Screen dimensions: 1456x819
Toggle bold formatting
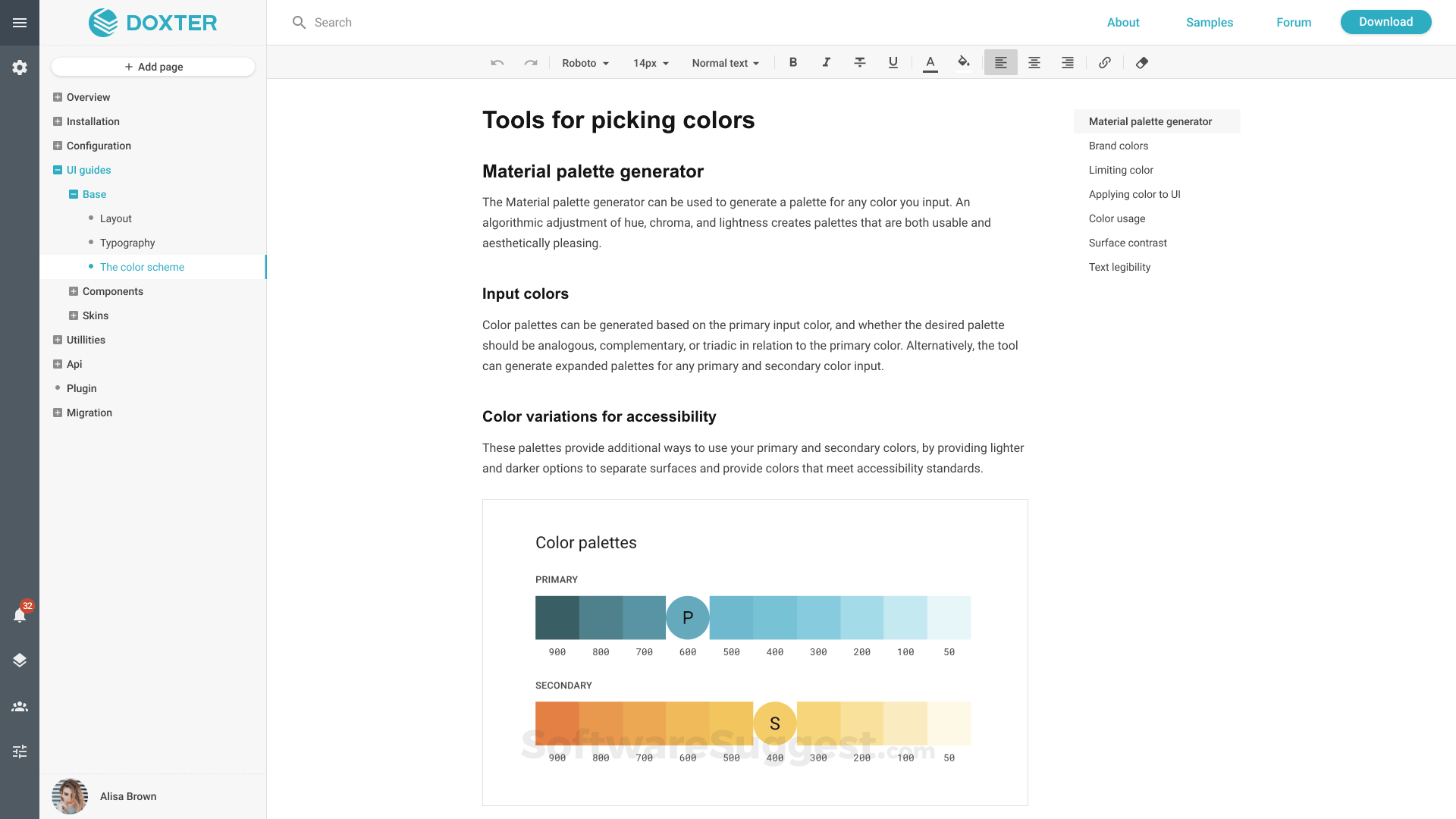point(793,63)
